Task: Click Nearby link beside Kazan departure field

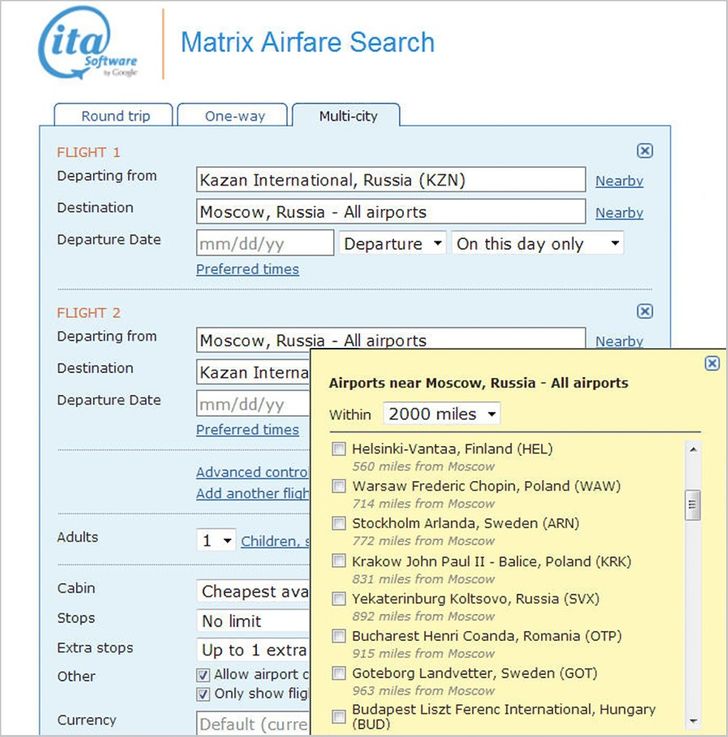Action: coord(619,181)
